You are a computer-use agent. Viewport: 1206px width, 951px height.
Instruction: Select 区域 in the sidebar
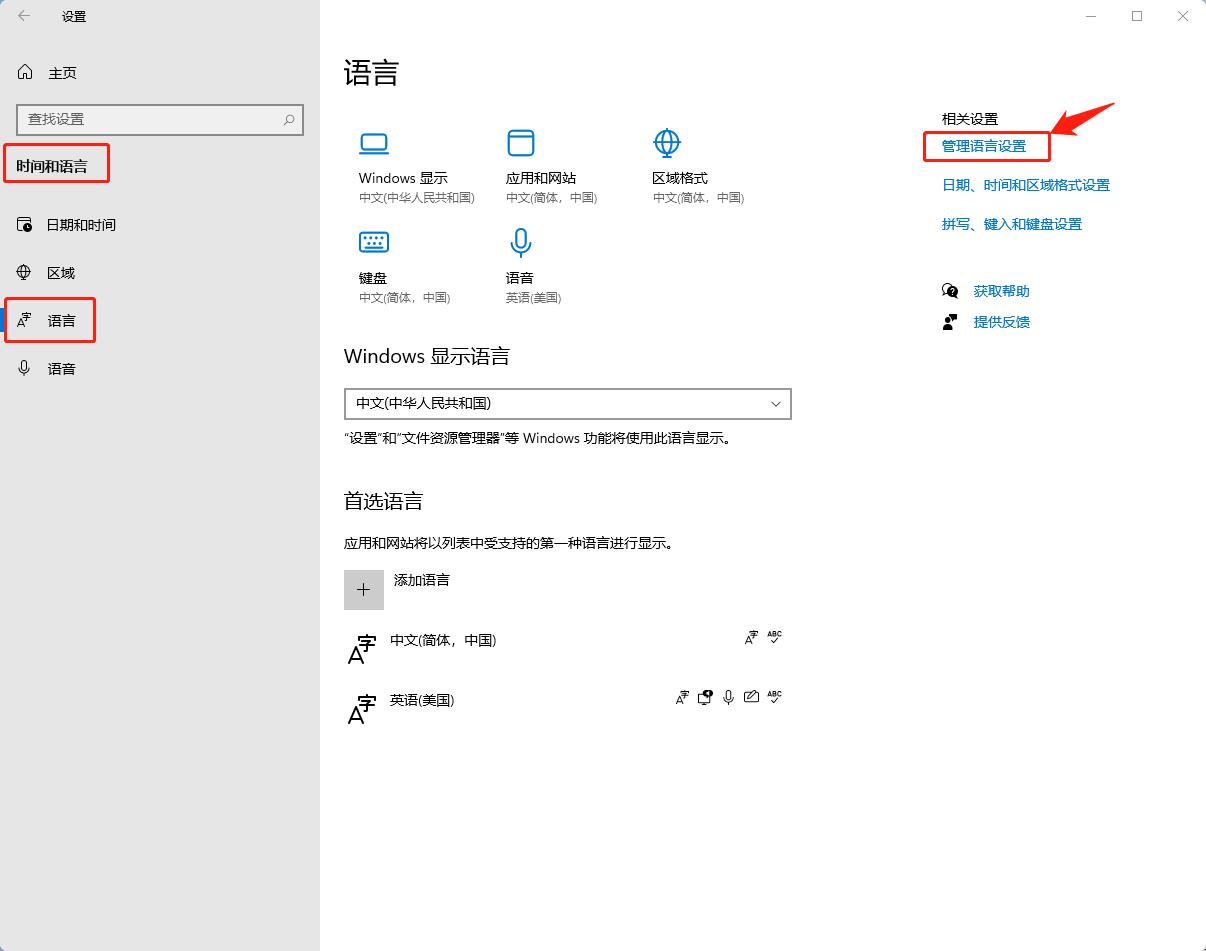coord(60,273)
